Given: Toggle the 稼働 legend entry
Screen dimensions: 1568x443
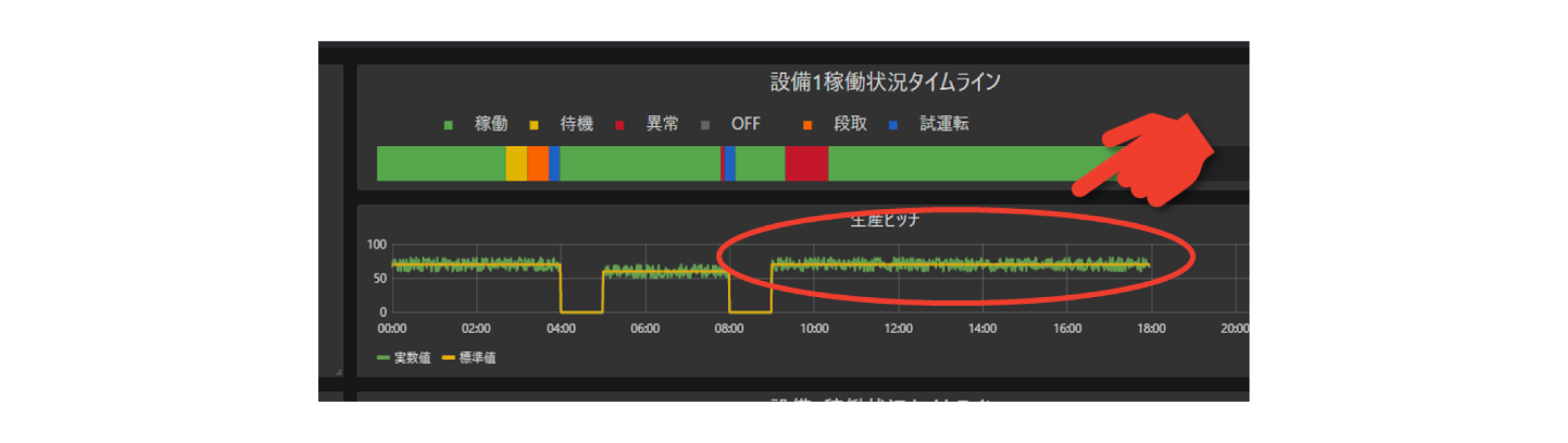Looking at the screenshot, I should click(x=491, y=123).
